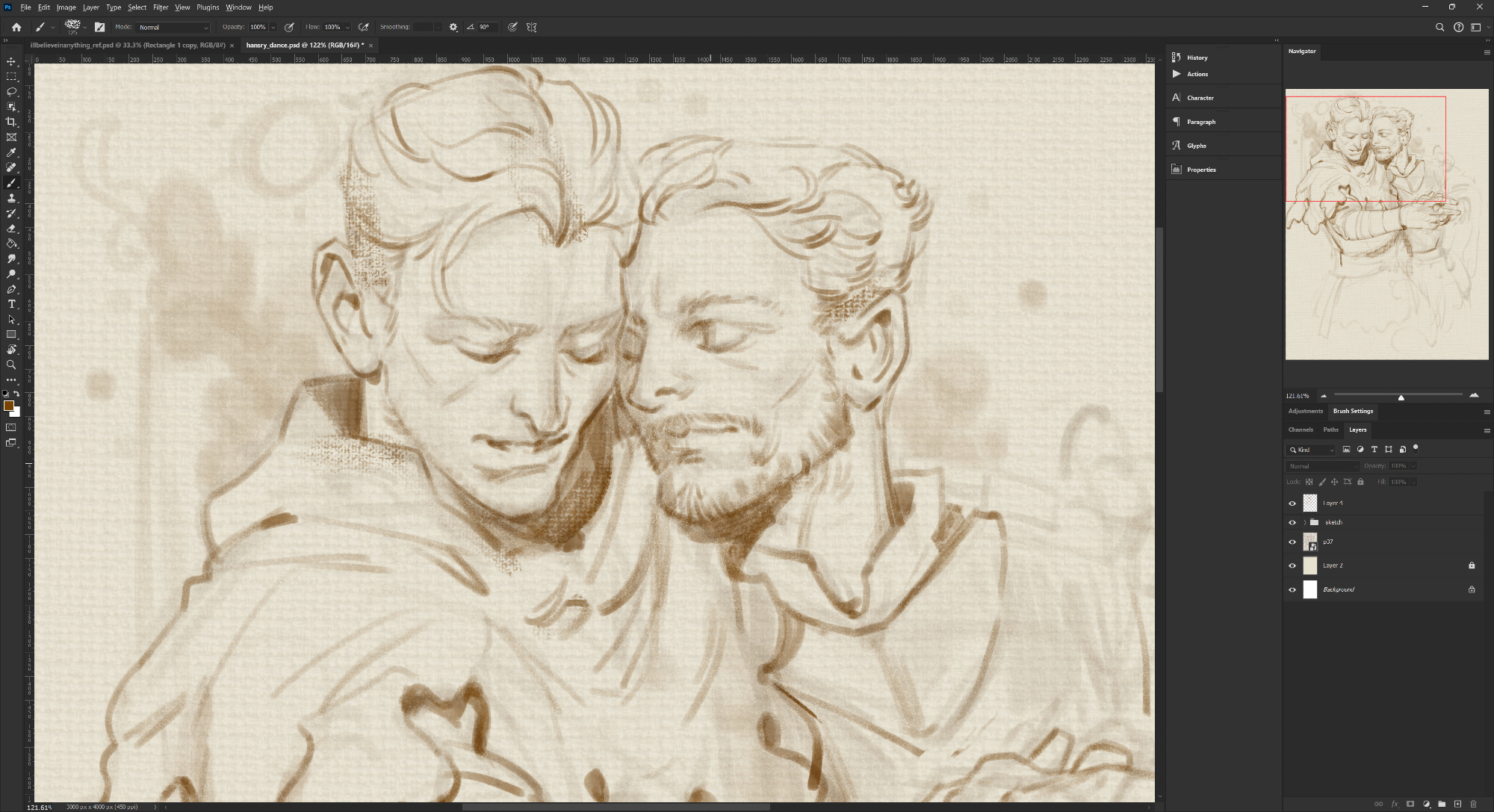The height and width of the screenshot is (812, 1494).
Task: Click the foreground color swatch
Action: [9, 406]
